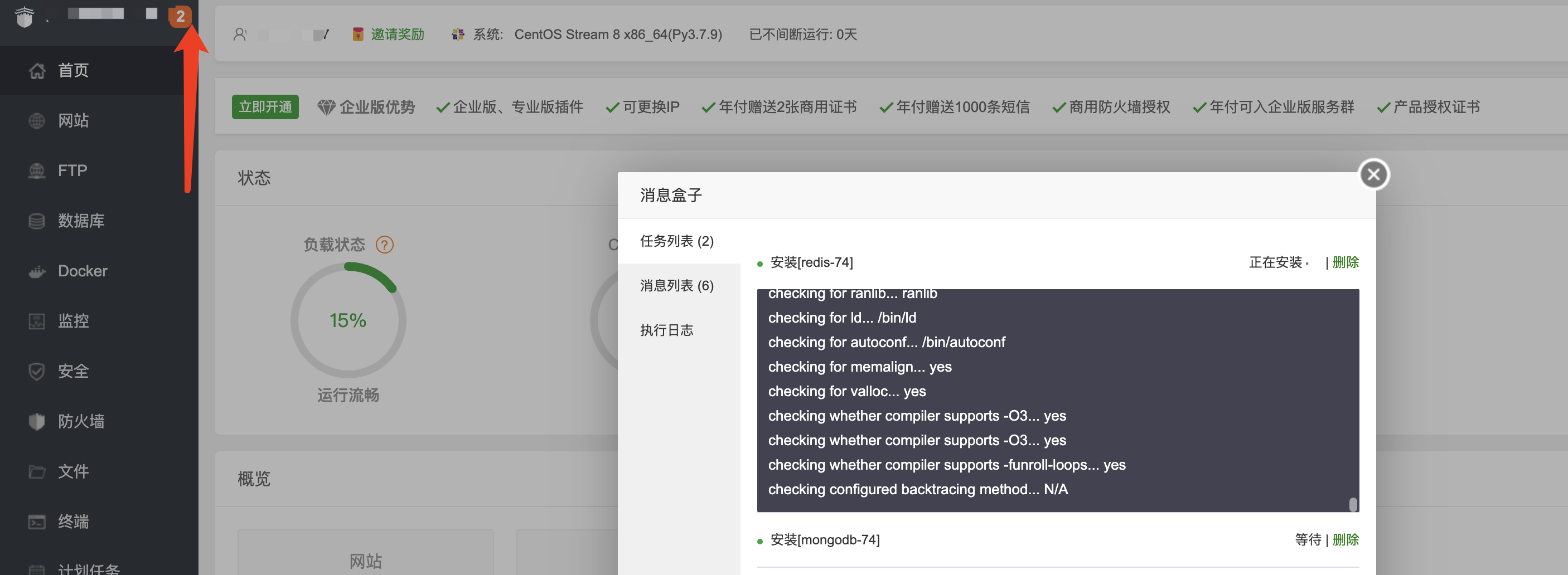1568x575 pixels.
Task: Select the 数据库 database icon
Action: [37, 221]
